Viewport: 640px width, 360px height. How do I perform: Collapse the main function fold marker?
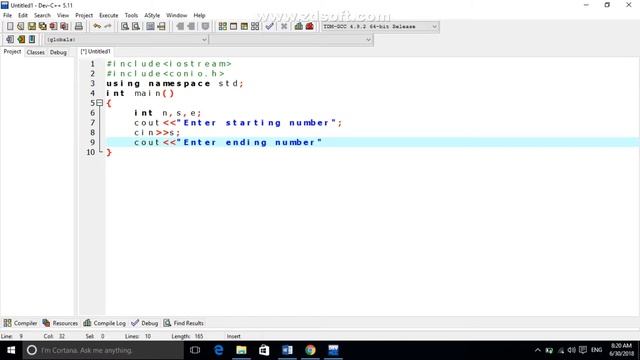(99, 103)
